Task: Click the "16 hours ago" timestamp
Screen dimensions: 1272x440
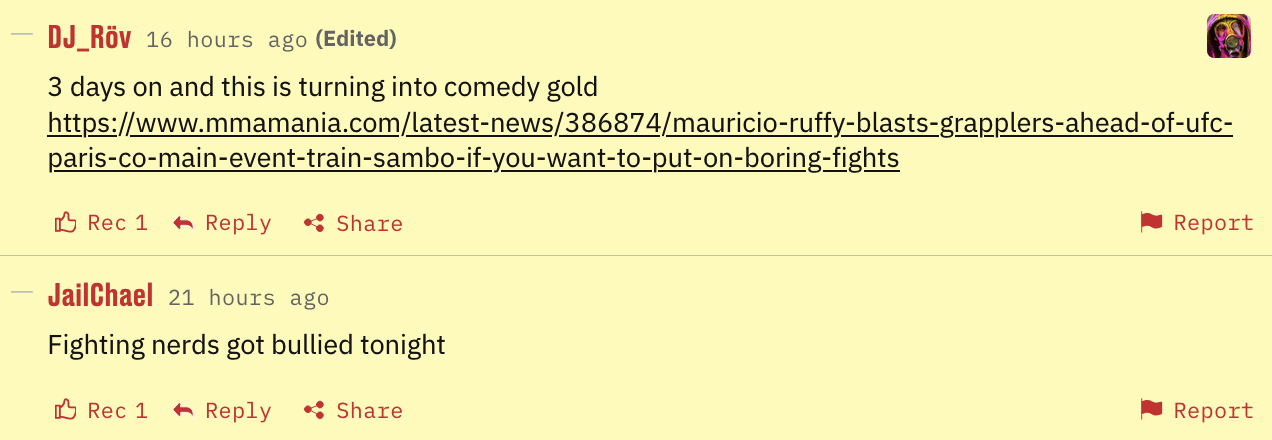Action: pyautogui.click(x=226, y=40)
